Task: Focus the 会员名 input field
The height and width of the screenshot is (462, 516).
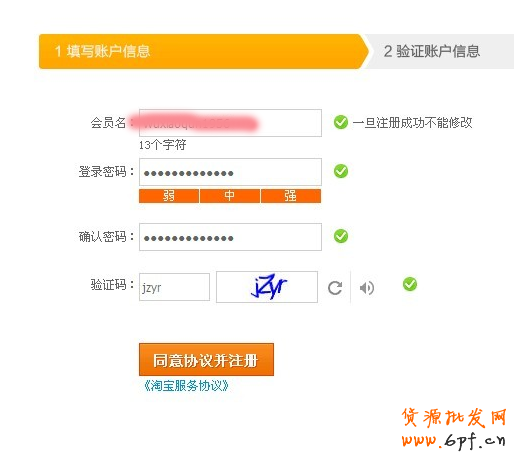Action: click(230, 123)
